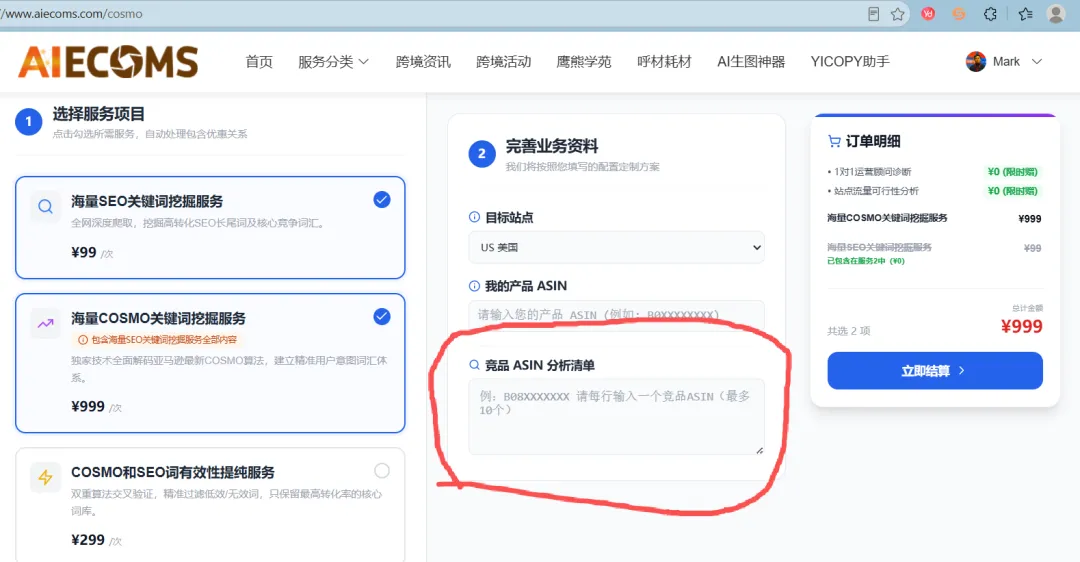Click the struck-through 海量SEO关键词挖掘服务 order line
This screenshot has height=562, width=1080.
(x=880, y=247)
